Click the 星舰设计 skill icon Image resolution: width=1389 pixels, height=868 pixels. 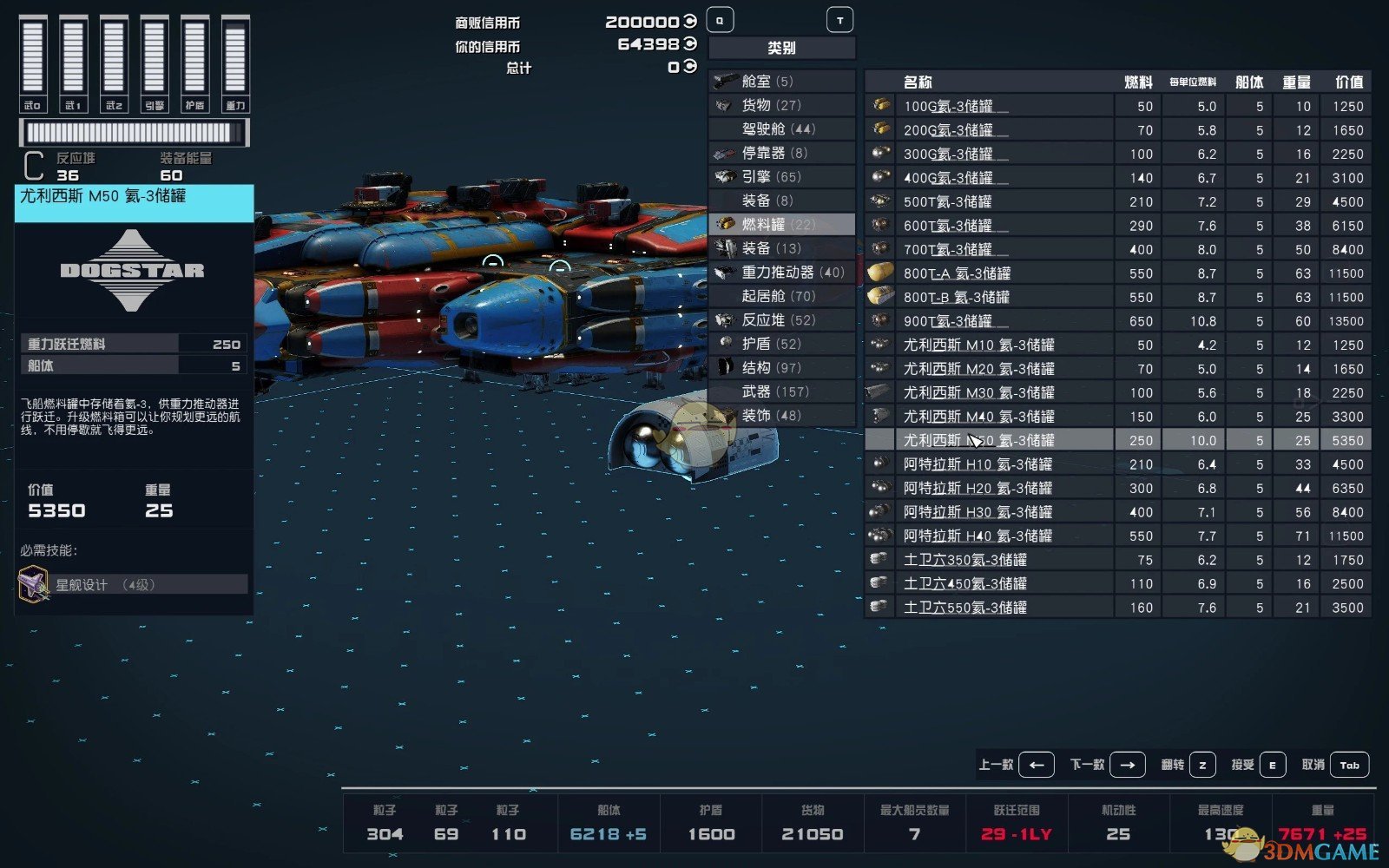click(x=34, y=583)
